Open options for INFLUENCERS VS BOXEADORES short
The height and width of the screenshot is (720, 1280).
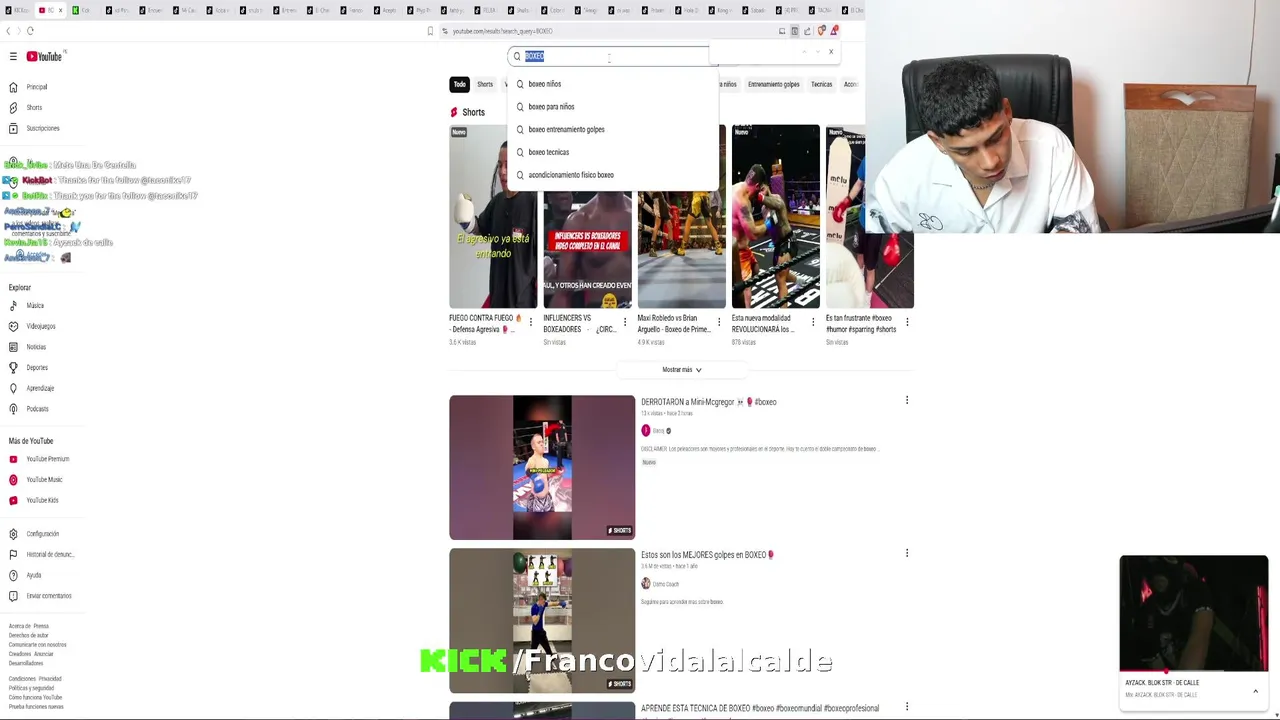pos(625,322)
